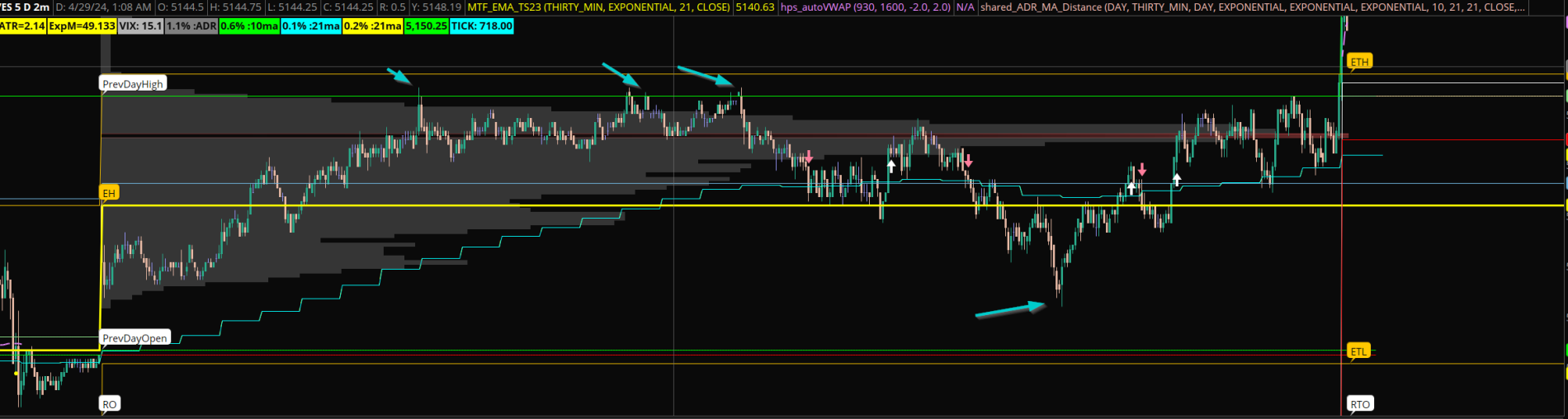This screenshot has height=419, width=1568.
Task: Select the PrevDayHigh chart bubble
Action: 133,84
